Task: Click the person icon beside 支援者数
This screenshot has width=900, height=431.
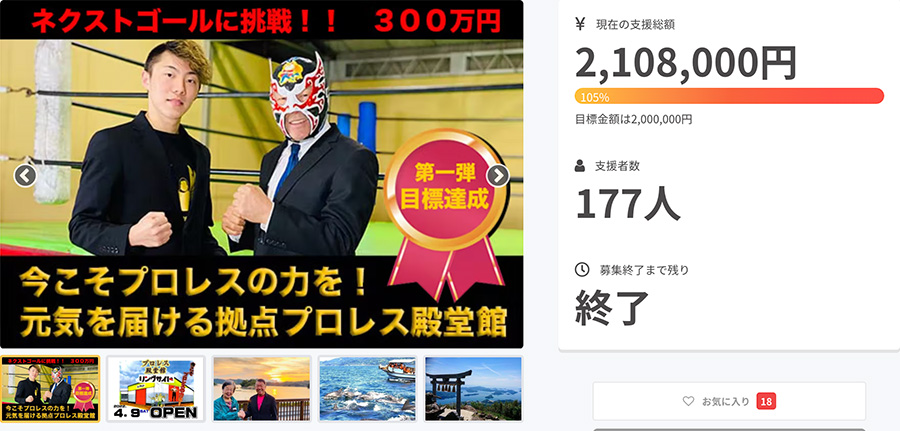Action: (x=580, y=166)
